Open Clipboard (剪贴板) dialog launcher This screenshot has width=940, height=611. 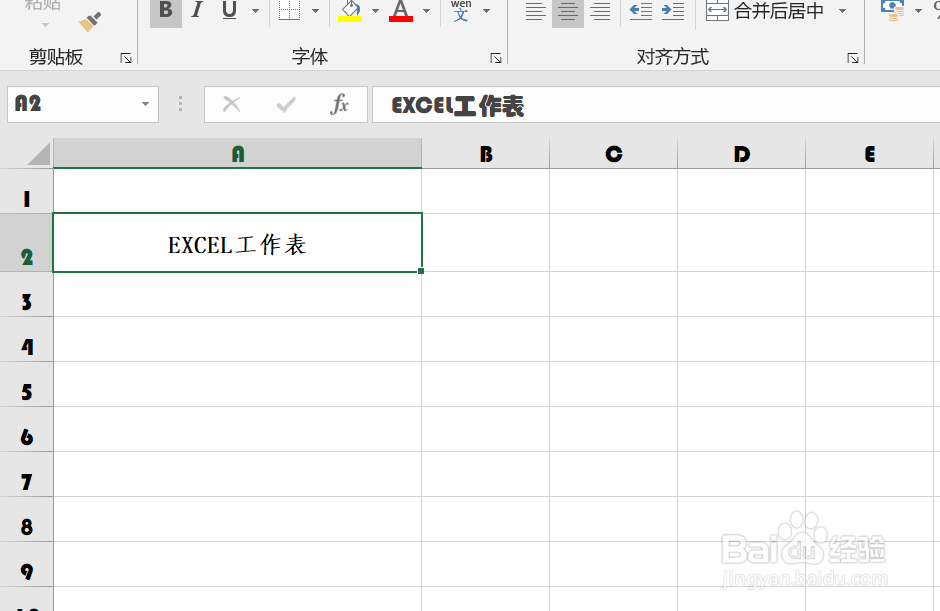(x=126, y=58)
